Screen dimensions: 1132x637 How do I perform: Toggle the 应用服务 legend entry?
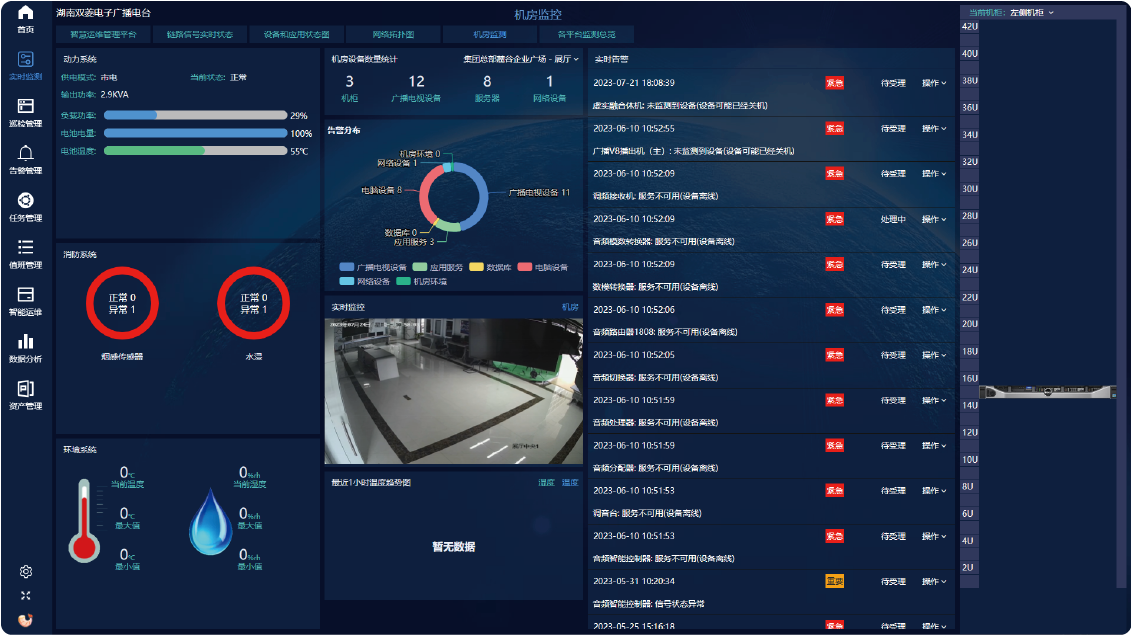(437, 267)
